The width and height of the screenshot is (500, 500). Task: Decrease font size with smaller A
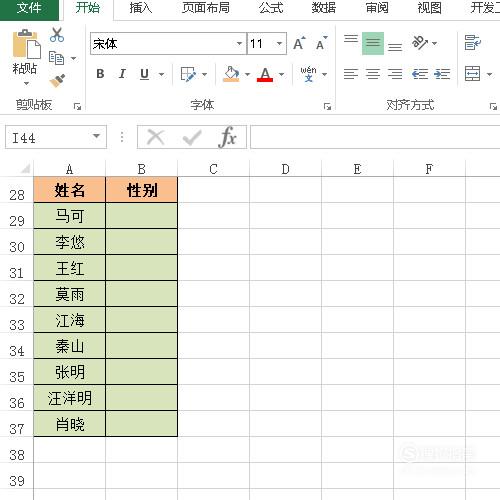point(321,43)
